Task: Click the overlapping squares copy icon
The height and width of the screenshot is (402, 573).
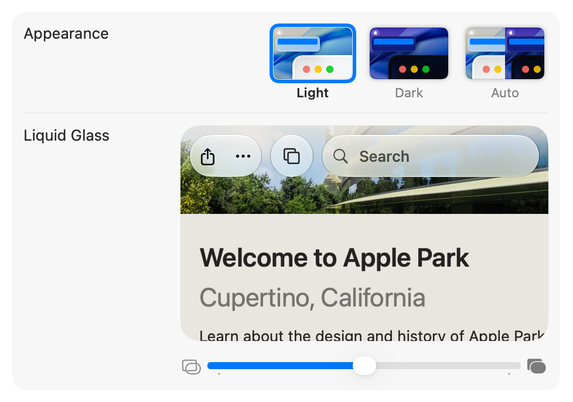Action: [292, 156]
